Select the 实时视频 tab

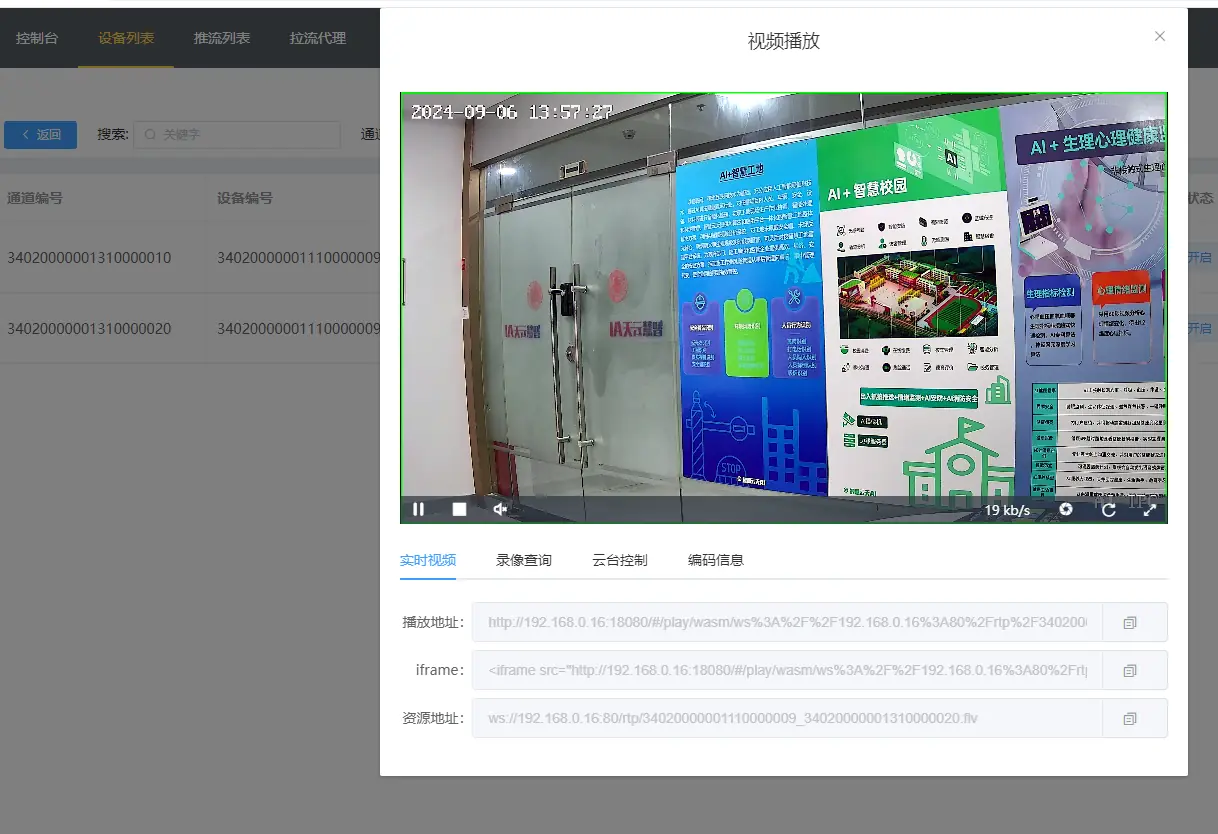tap(428, 560)
